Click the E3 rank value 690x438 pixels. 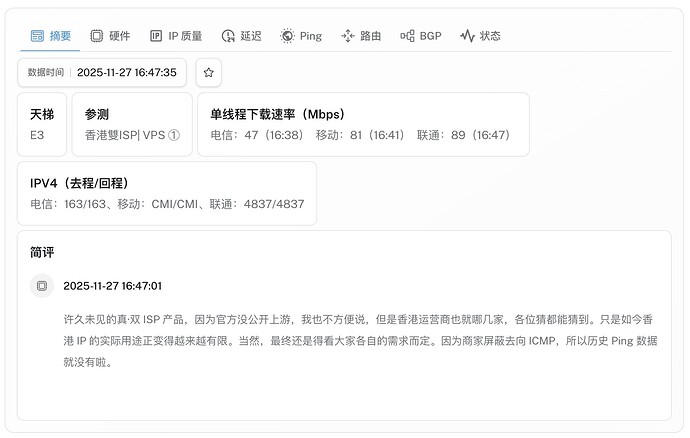tap(37, 135)
